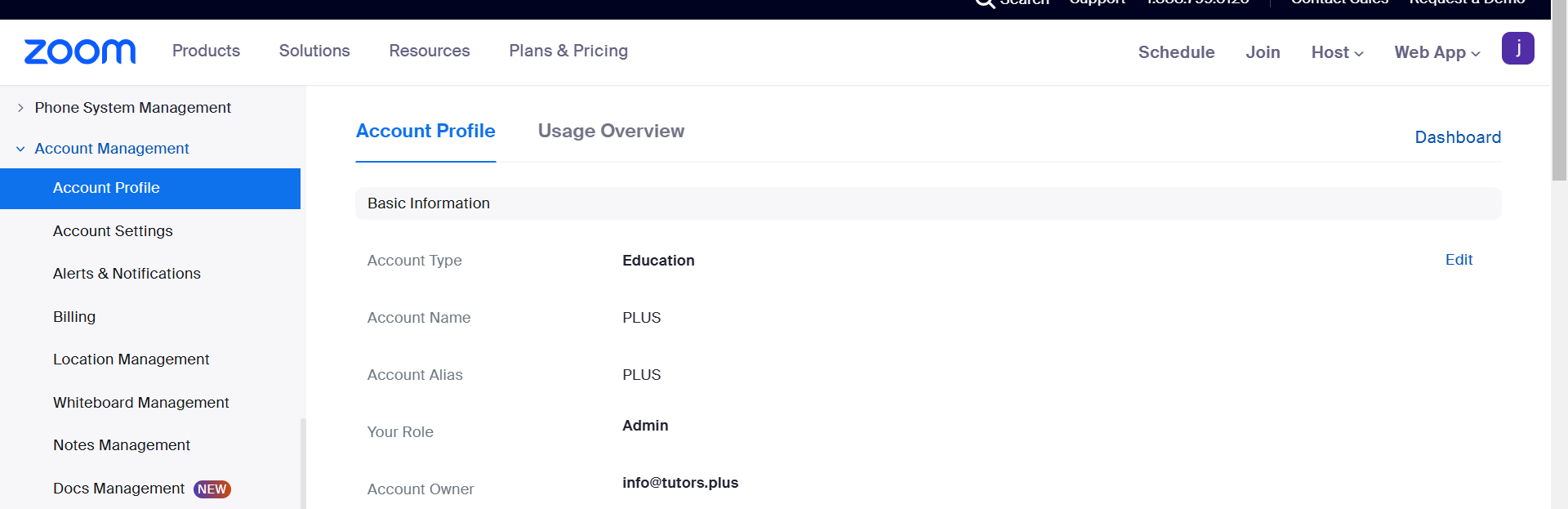The width and height of the screenshot is (1568, 509).
Task: Click the 'Education' account type value
Action: [658, 261]
